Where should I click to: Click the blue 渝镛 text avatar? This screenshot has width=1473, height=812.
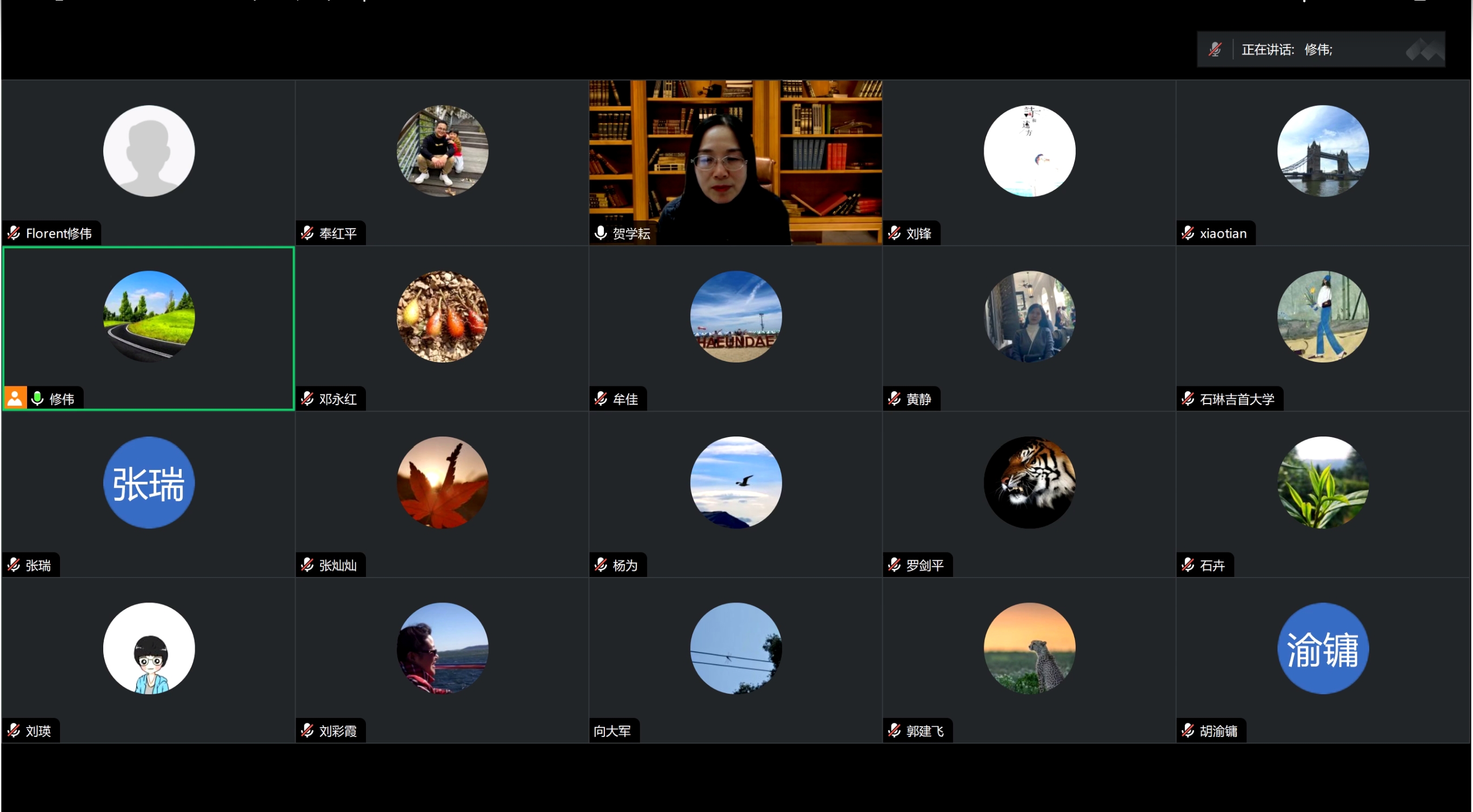1323,648
